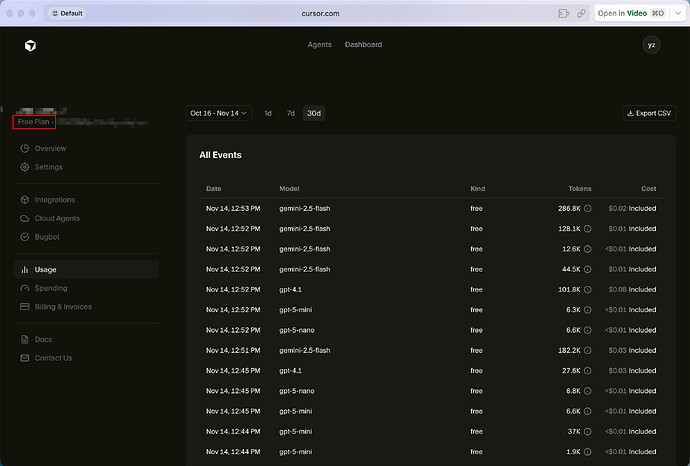Show token info for 128.1K row
The height and width of the screenshot is (466, 690).
pyautogui.click(x=587, y=229)
